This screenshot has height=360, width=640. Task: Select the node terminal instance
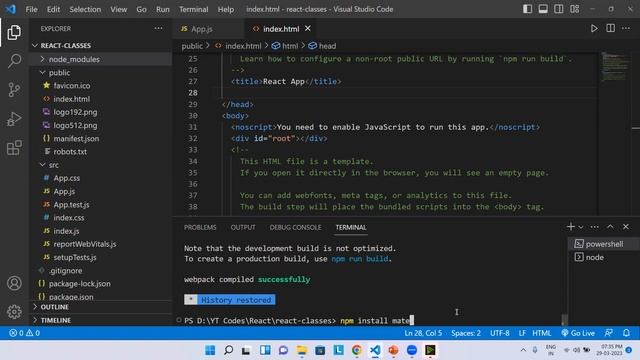[604, 257]
